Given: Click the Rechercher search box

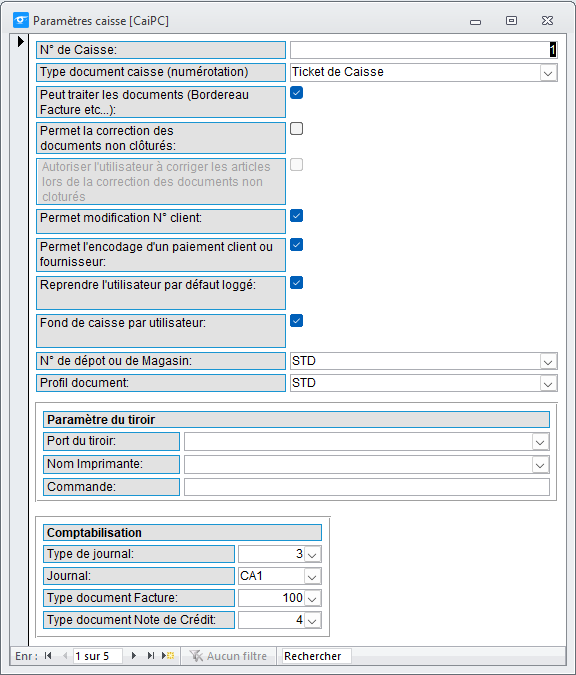Looking at the screenshot, I should [316, 656].
